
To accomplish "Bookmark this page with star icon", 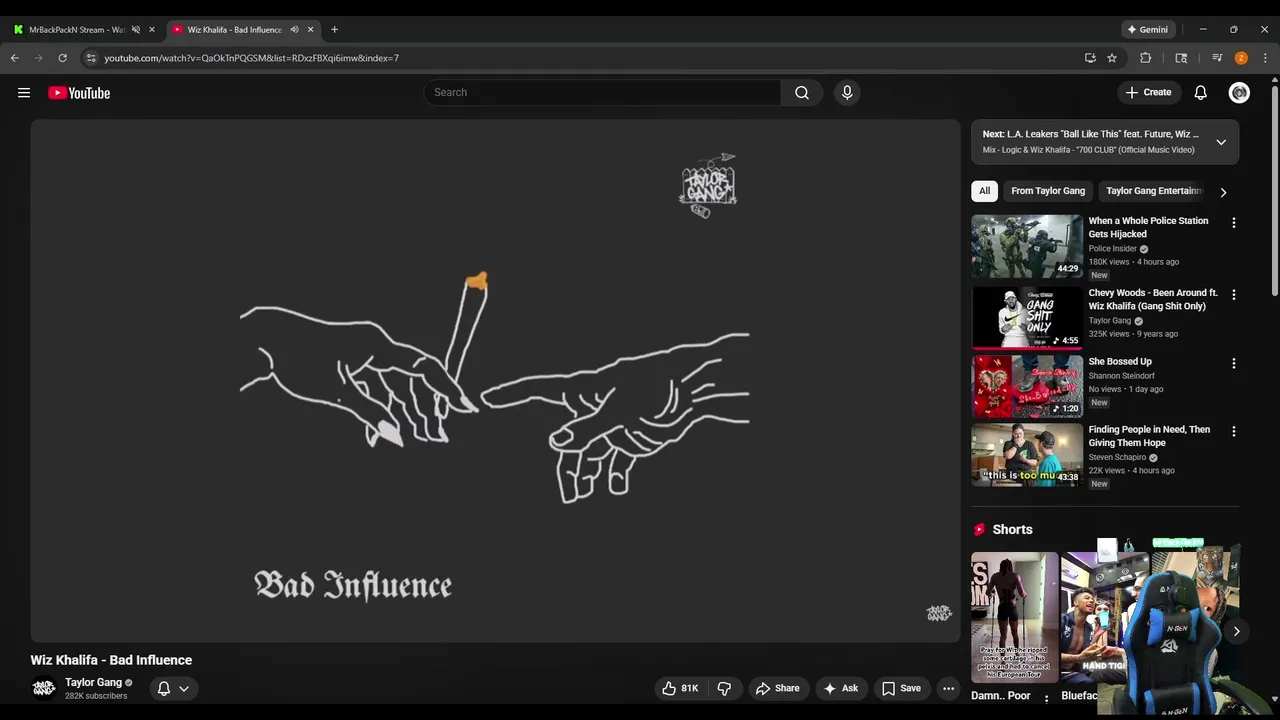I will (1112, 58).
